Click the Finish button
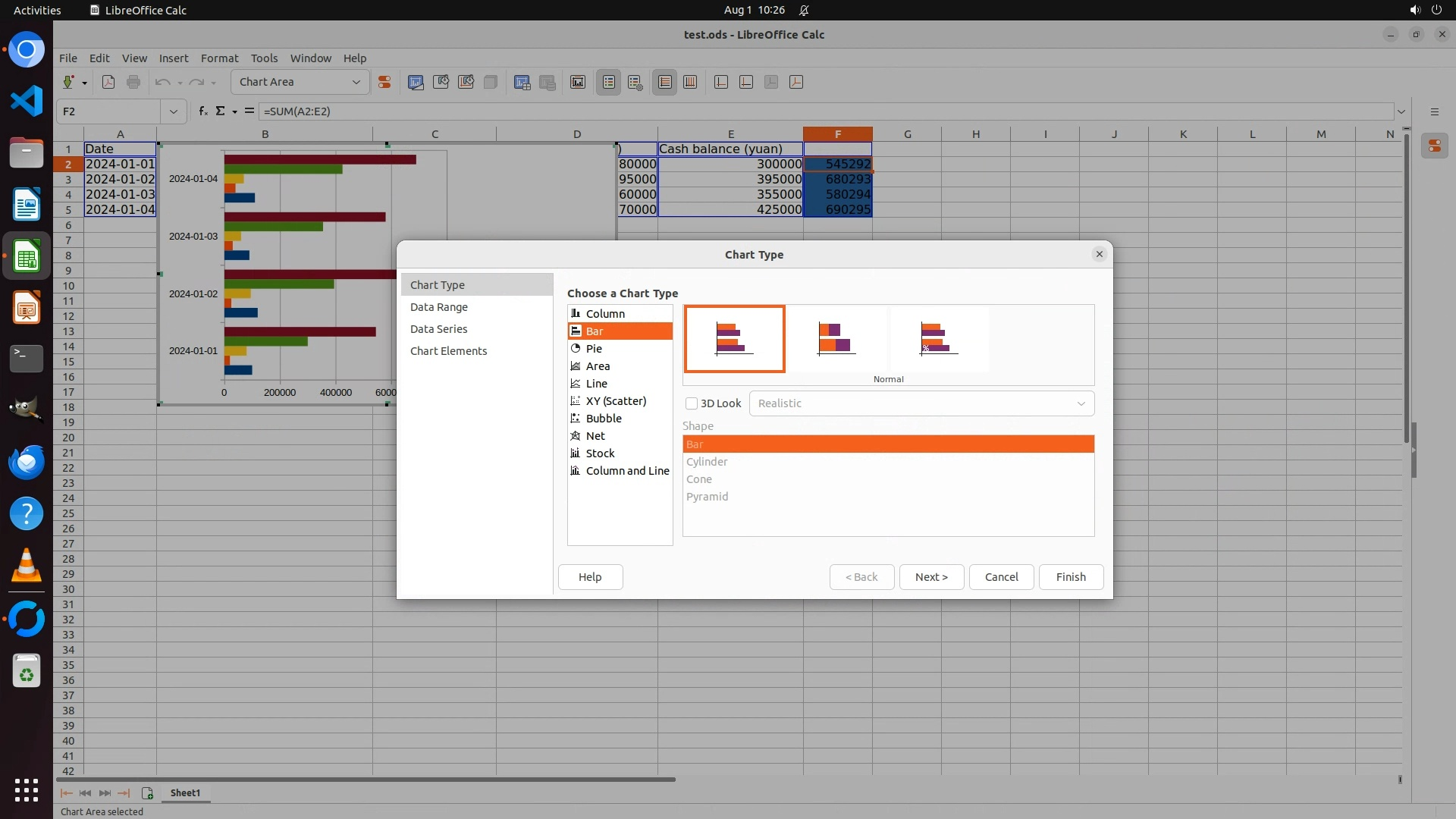Screen dimensions: 1456x819 [1070, 577]
